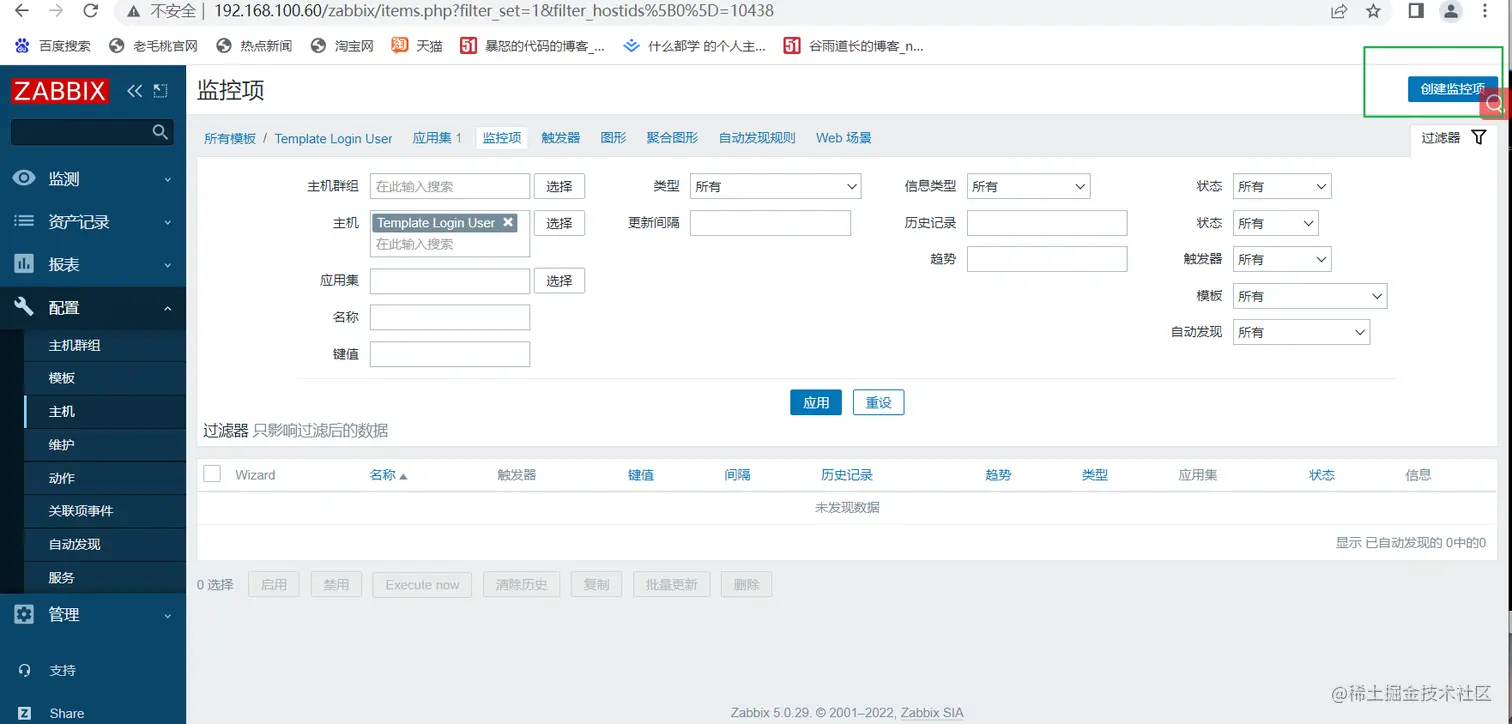The width and height of the screenshot is (1512, 724).
Task: Open the 信息类型 dropdown
Action: point(1028,186)
